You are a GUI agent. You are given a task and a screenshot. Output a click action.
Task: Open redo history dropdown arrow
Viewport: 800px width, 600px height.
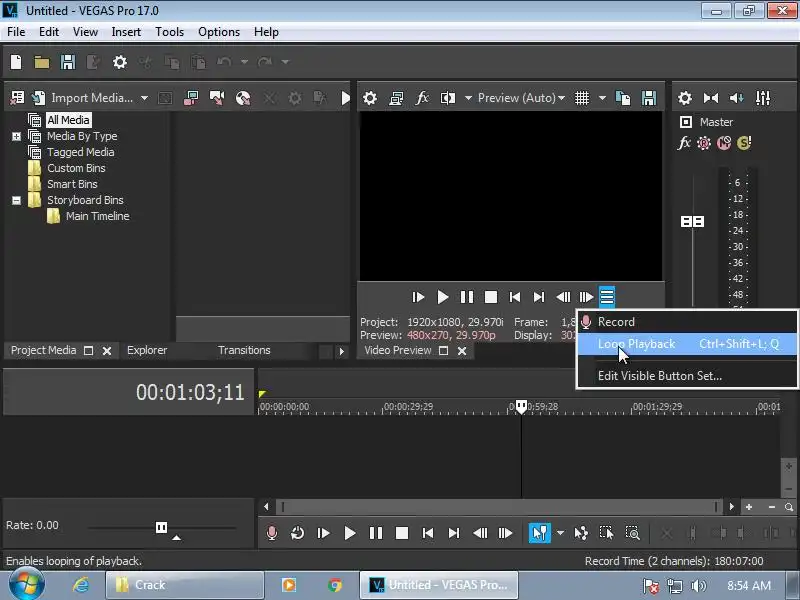click(x=285, y=62)
